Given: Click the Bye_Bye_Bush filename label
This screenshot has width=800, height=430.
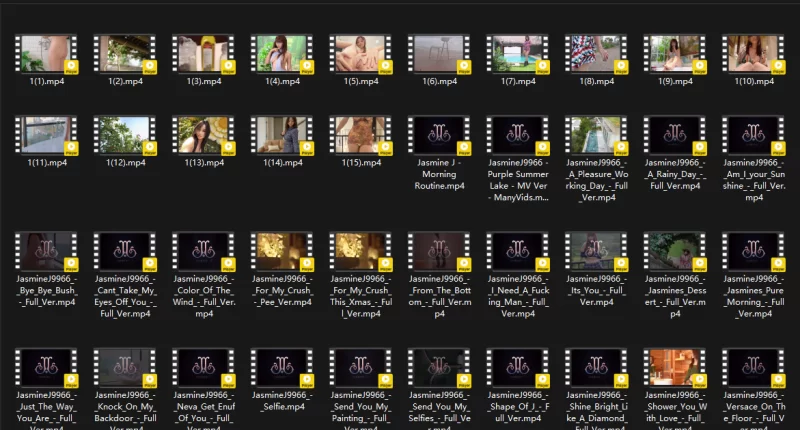Looking at the screenshot, I should (46, 291).
